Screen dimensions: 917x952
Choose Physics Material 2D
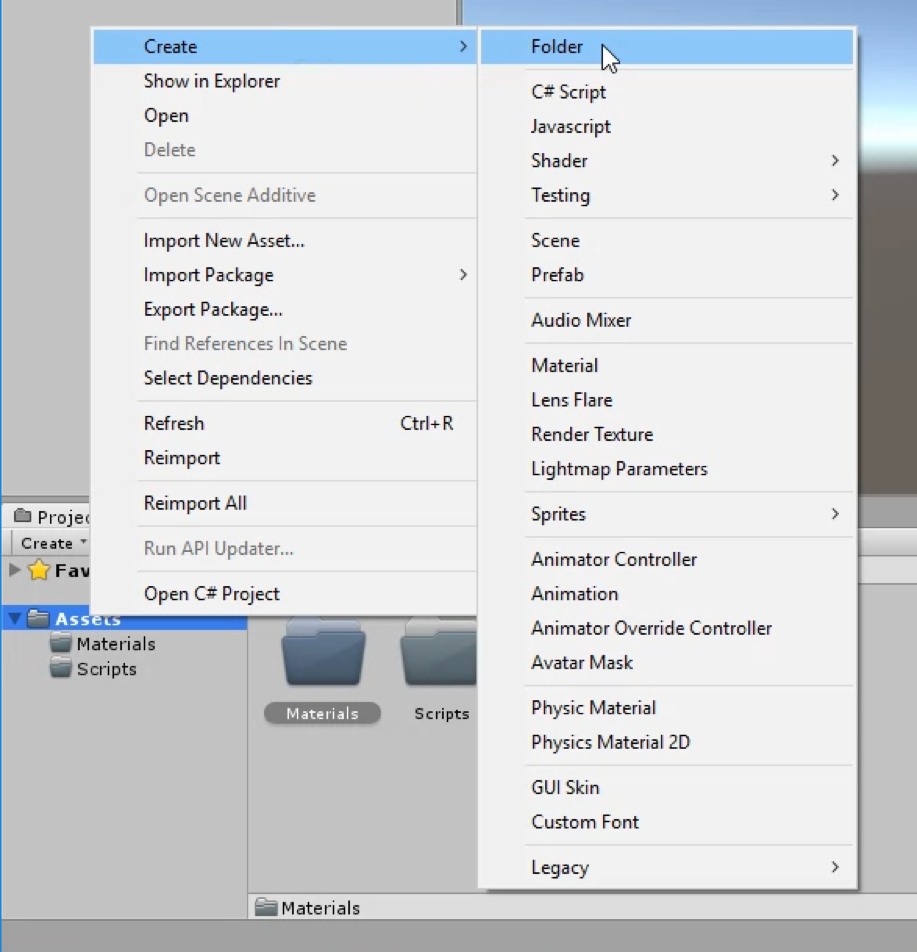[666, 743]
